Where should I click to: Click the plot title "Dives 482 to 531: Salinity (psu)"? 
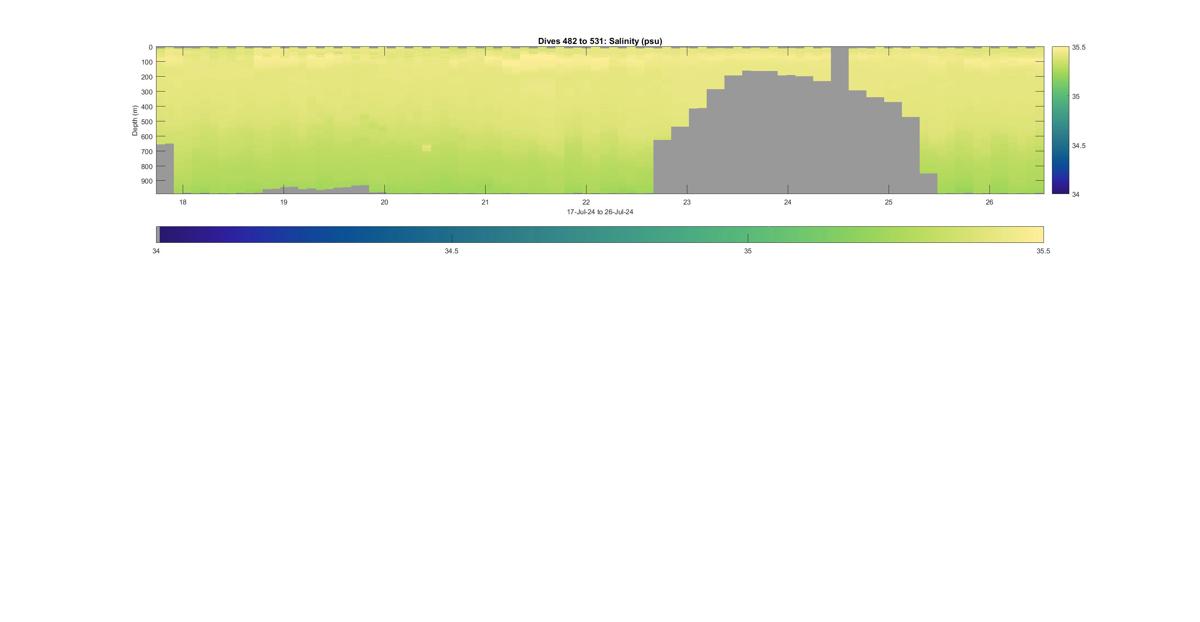(600, 41)
